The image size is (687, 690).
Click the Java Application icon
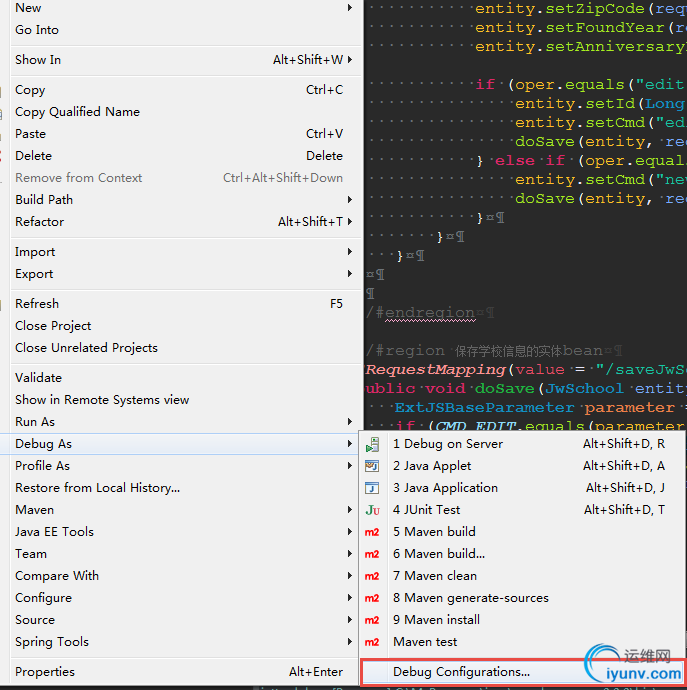[372, 488]
